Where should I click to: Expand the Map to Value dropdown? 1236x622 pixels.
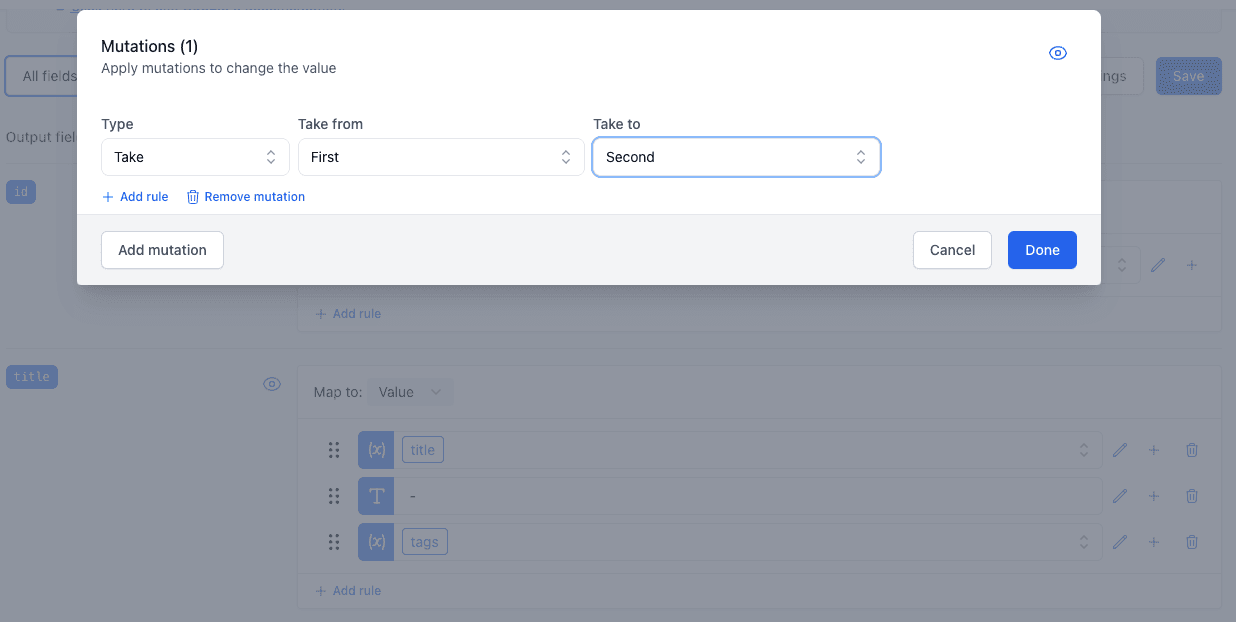pos(410,391)
